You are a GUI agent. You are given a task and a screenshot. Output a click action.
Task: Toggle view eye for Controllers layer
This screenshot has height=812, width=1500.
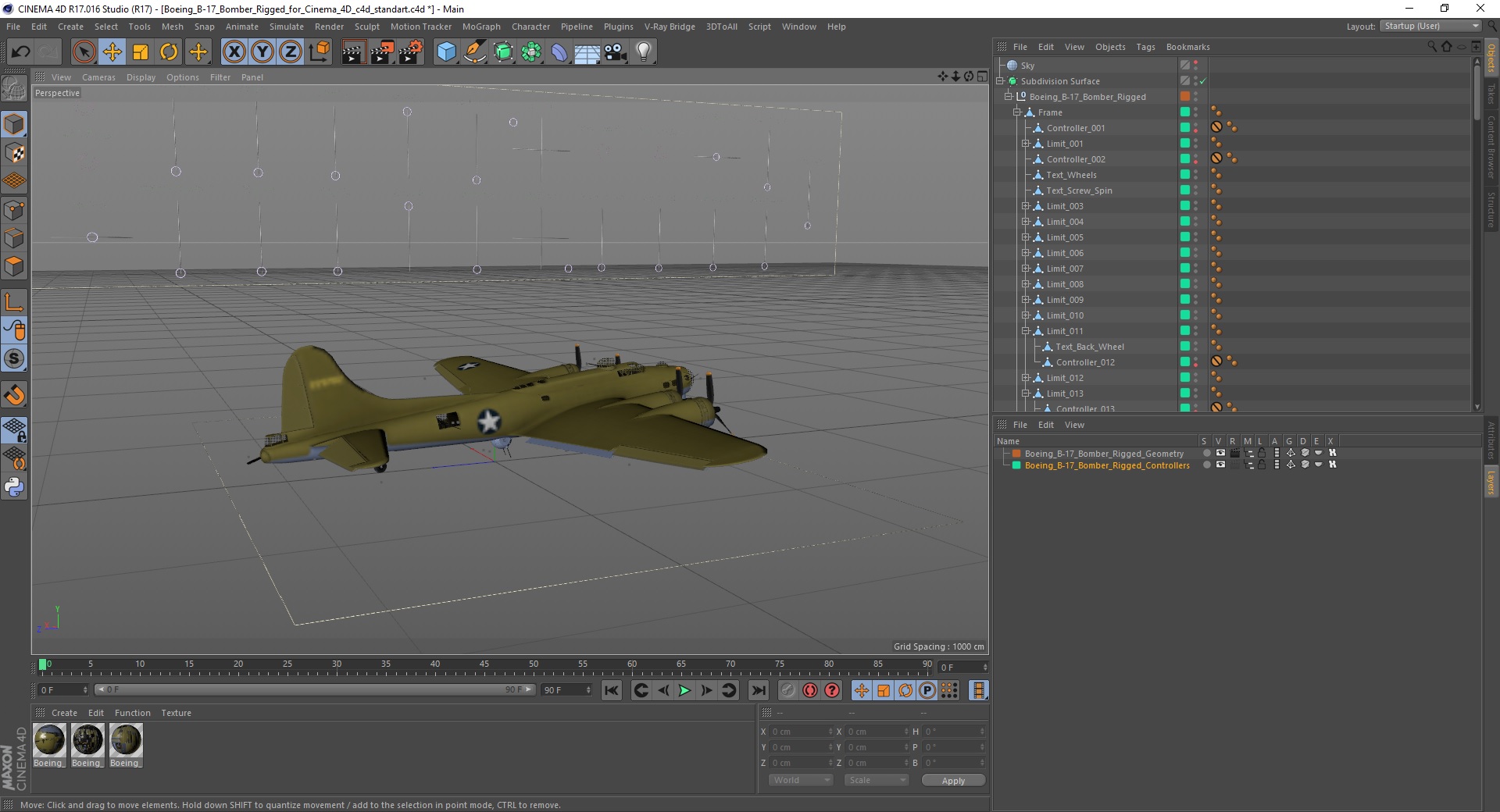coord(1220,465)
